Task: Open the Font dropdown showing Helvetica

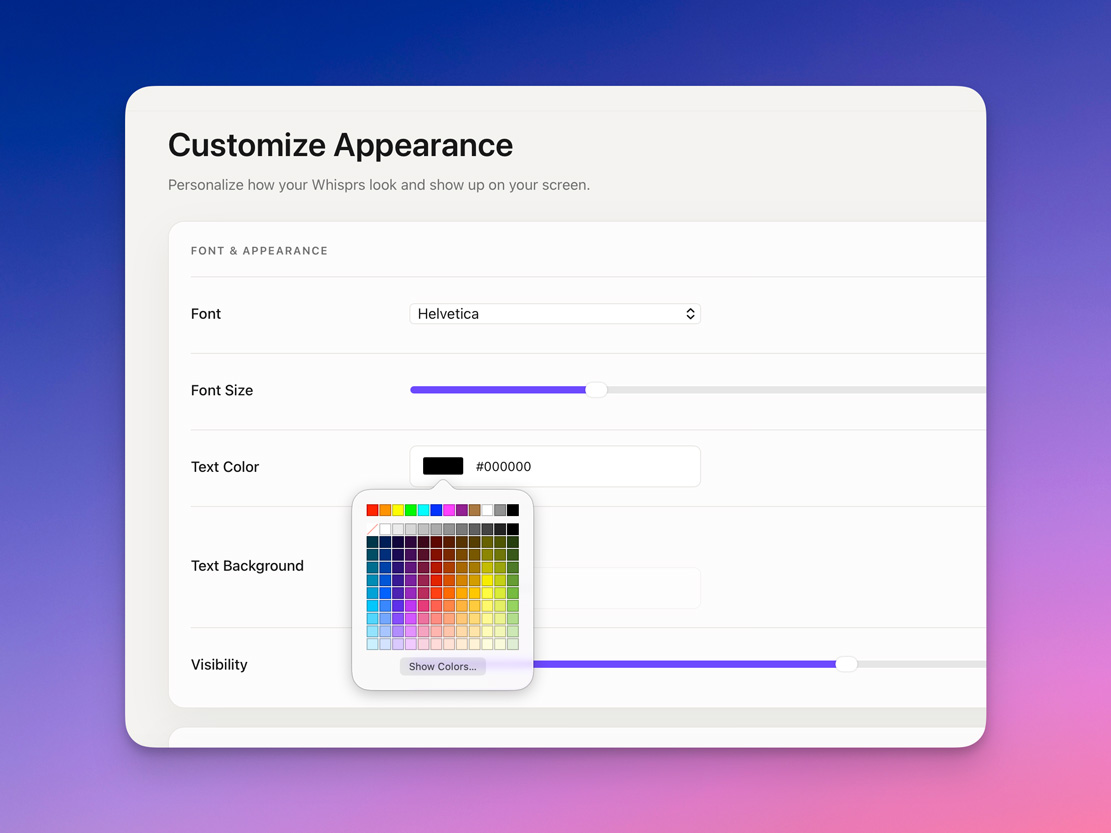Action: coord(555,314)
